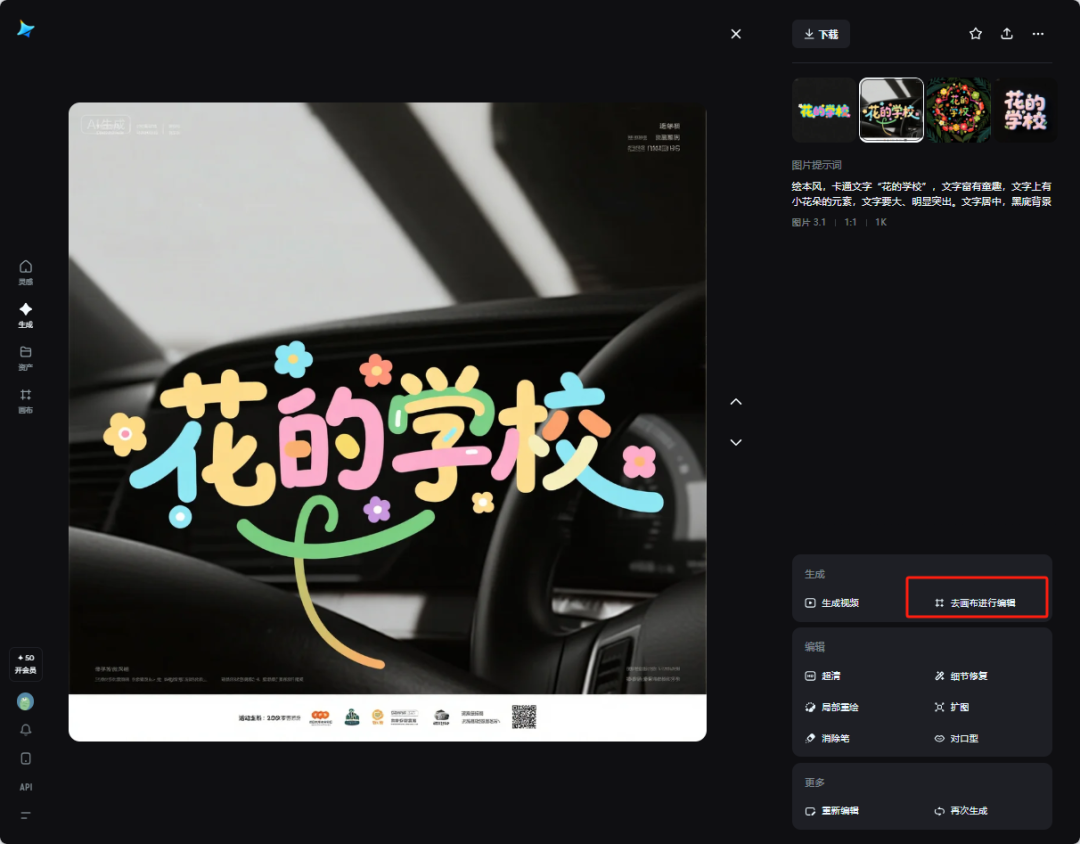Screen dimensions: 1080x844
Task: Expand the sidebar menu icon at bottom left
Action: [x=26, y=815]
